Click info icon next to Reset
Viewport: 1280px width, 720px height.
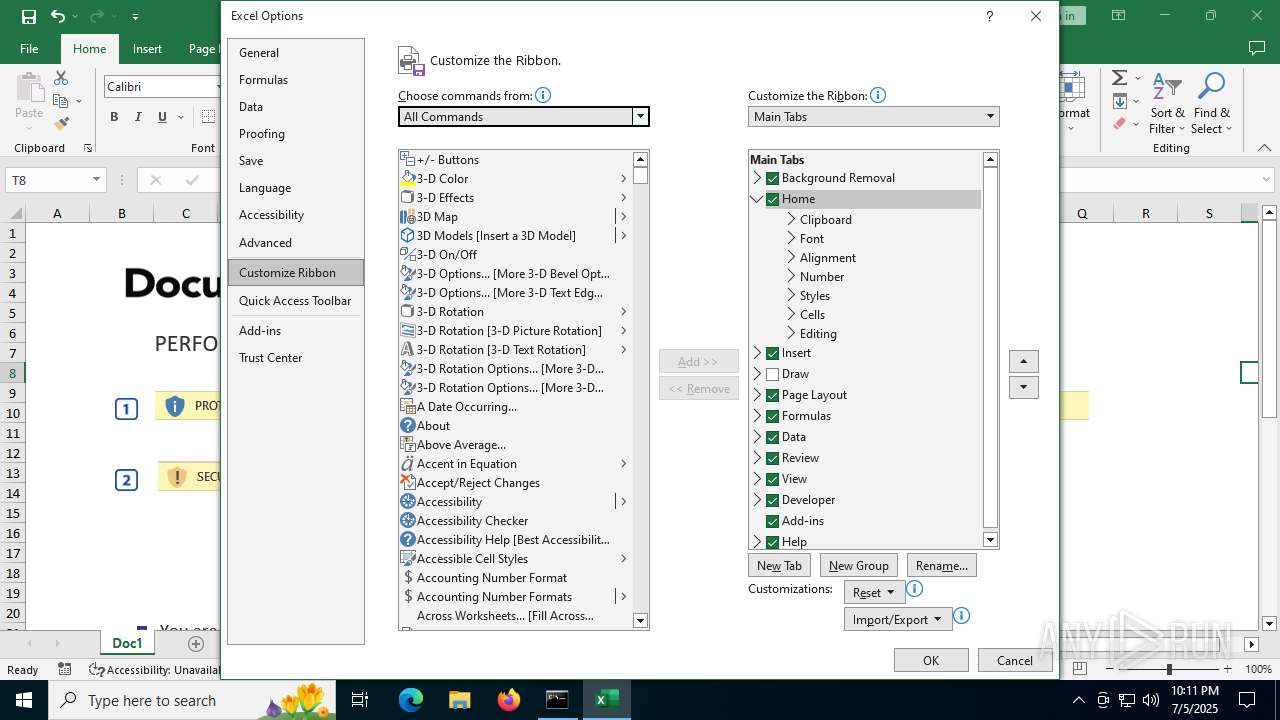[913, 590]
